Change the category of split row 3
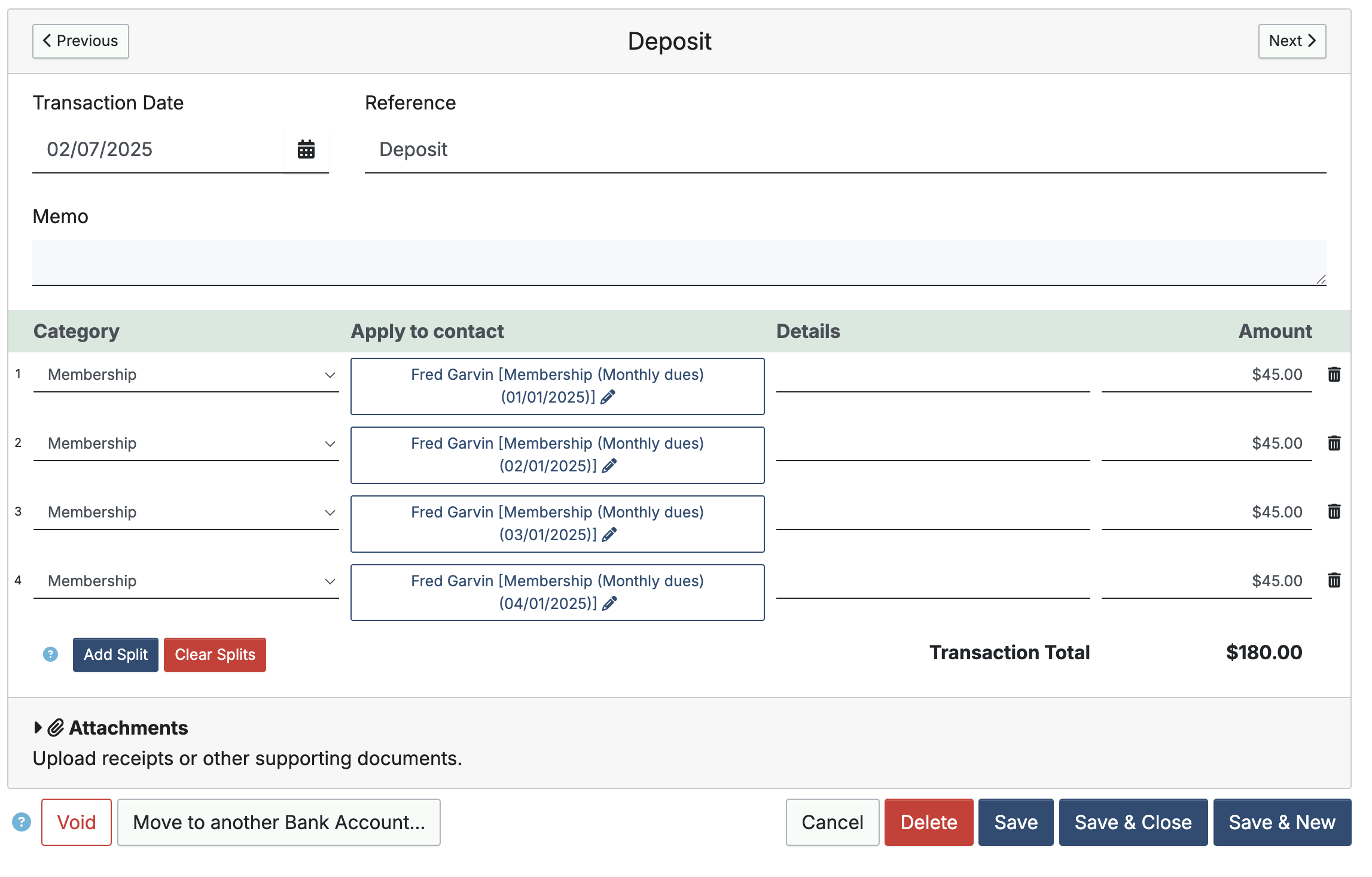Viewport: 1372px width, 877px height. click(186, 513)
